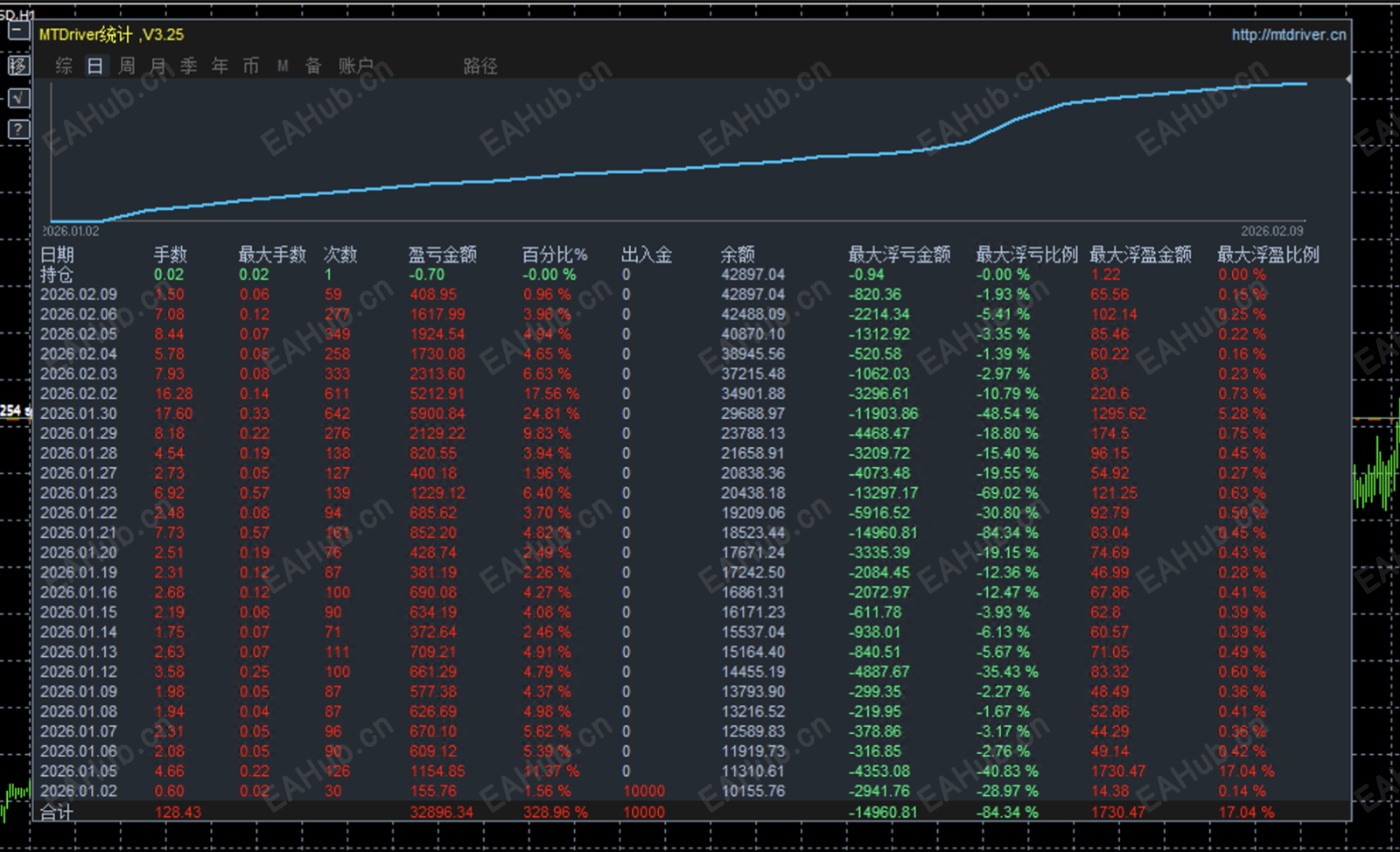The width and height of the screenshot is (1400, 852).
Task: Select the 2026.01.30 row date
Action: coord(79,414)
